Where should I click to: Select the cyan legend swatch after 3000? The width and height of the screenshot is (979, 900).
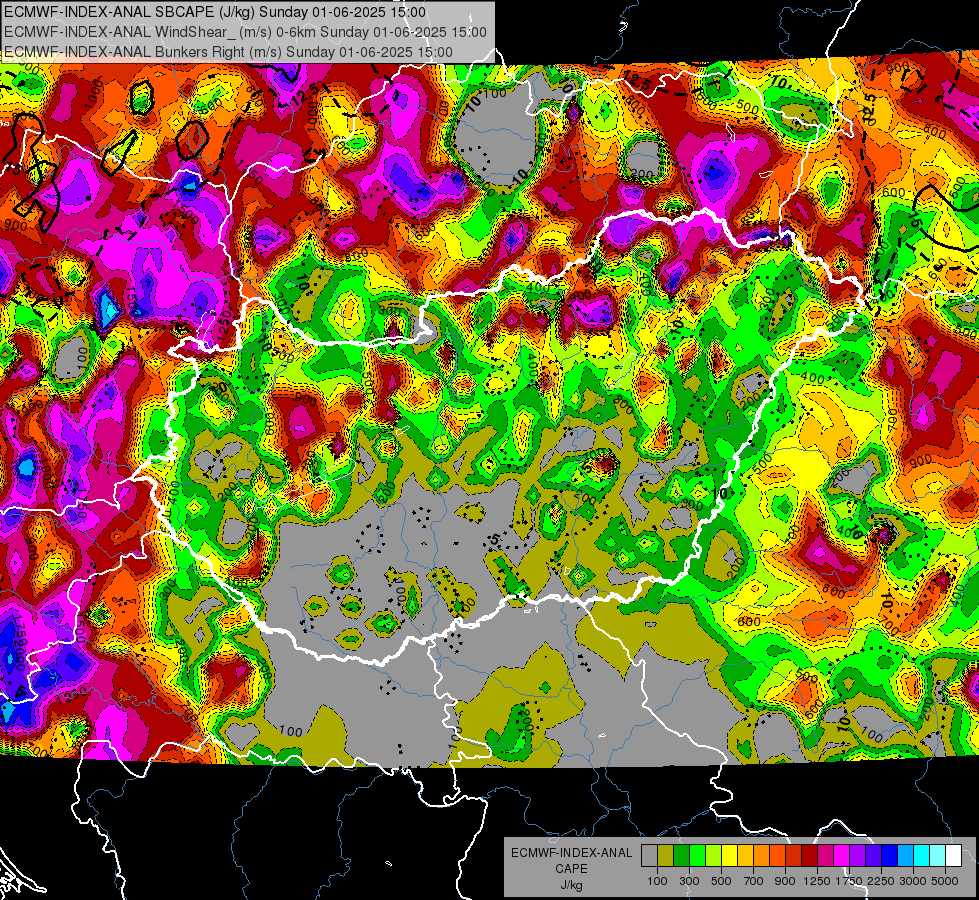[922, 855]
